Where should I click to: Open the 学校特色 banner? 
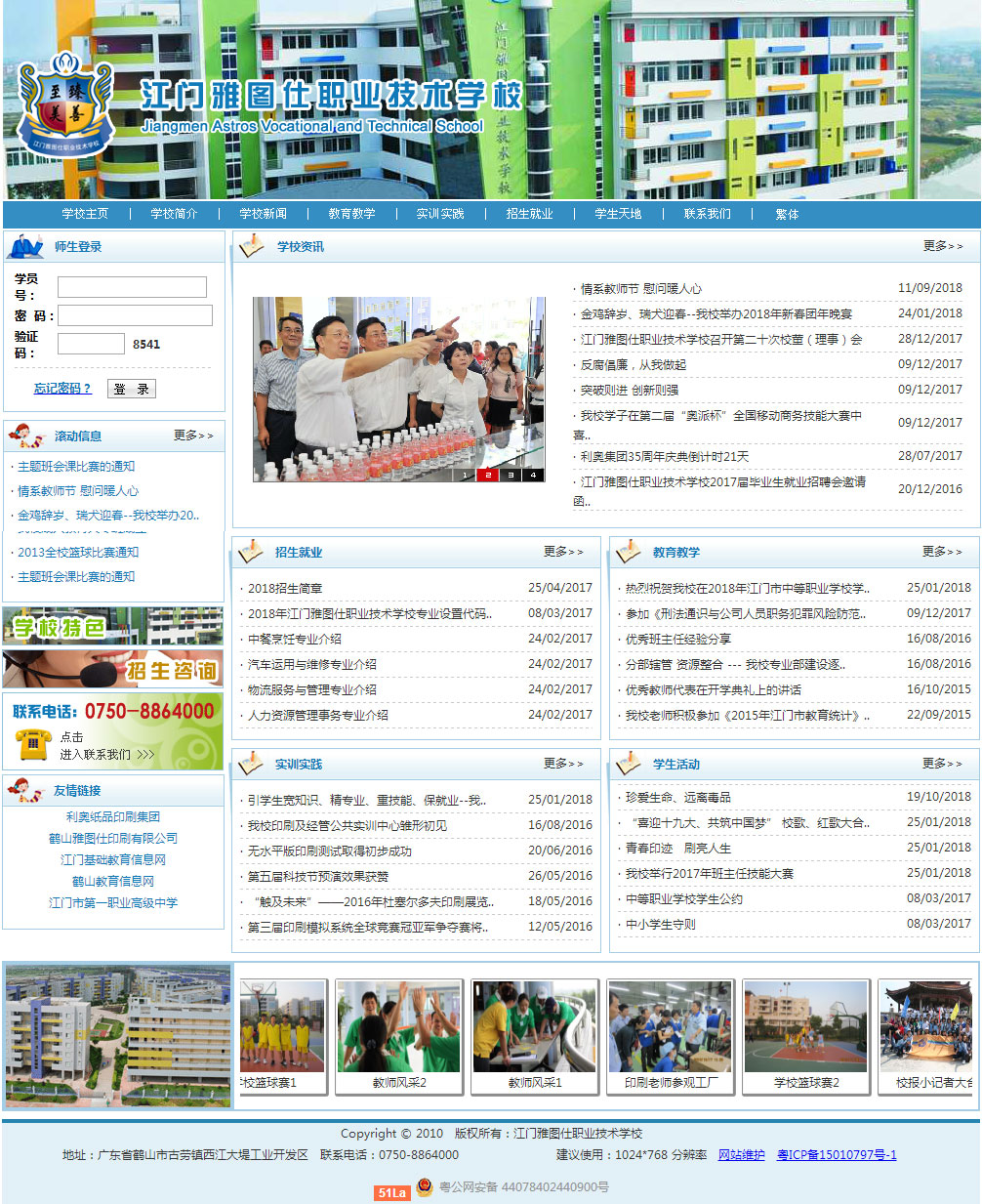click(x=113, y=627)
